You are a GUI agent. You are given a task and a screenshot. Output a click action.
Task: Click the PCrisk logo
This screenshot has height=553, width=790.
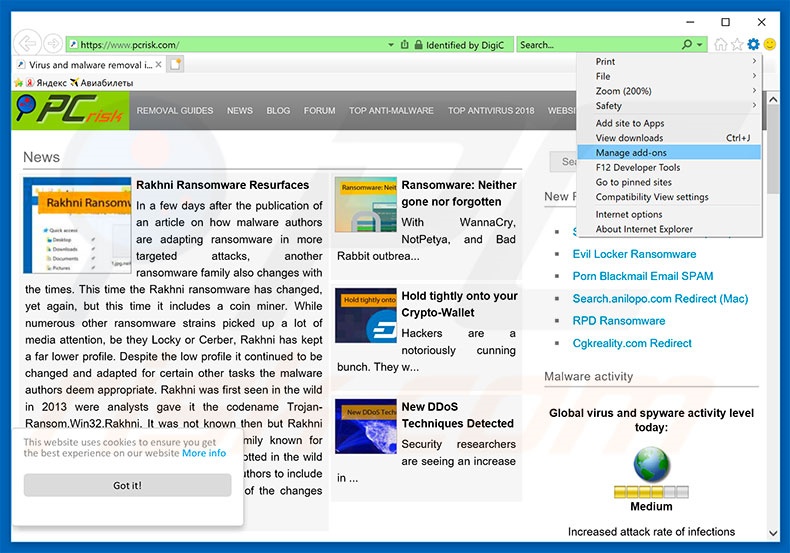[70, 110]
